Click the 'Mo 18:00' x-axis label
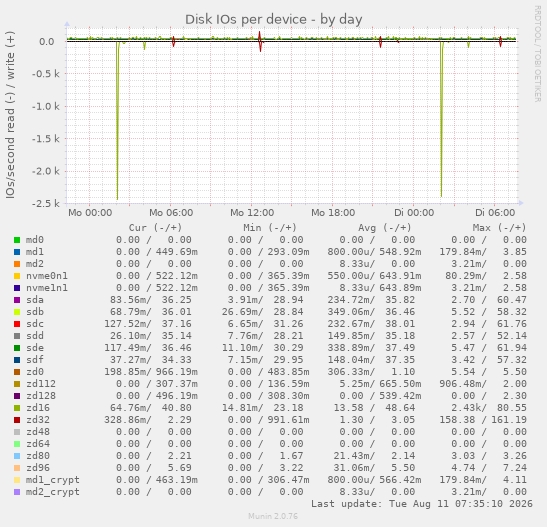The image size is (547, 527). click(x=333, y=213)
